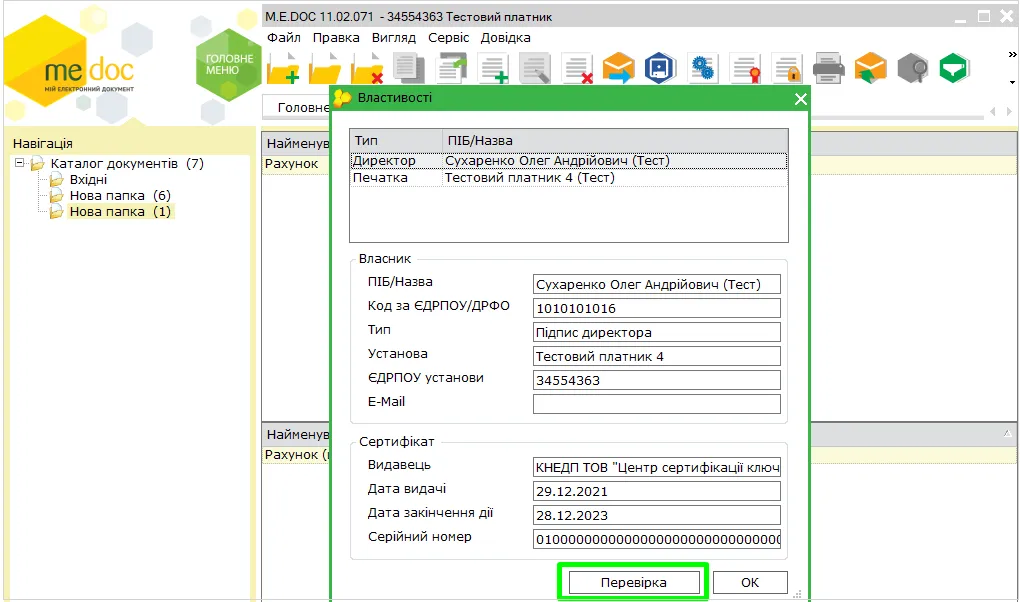1020x602 pixels.
Task: Click the green hexagon filter icon
Action: [x=954, y=68]
